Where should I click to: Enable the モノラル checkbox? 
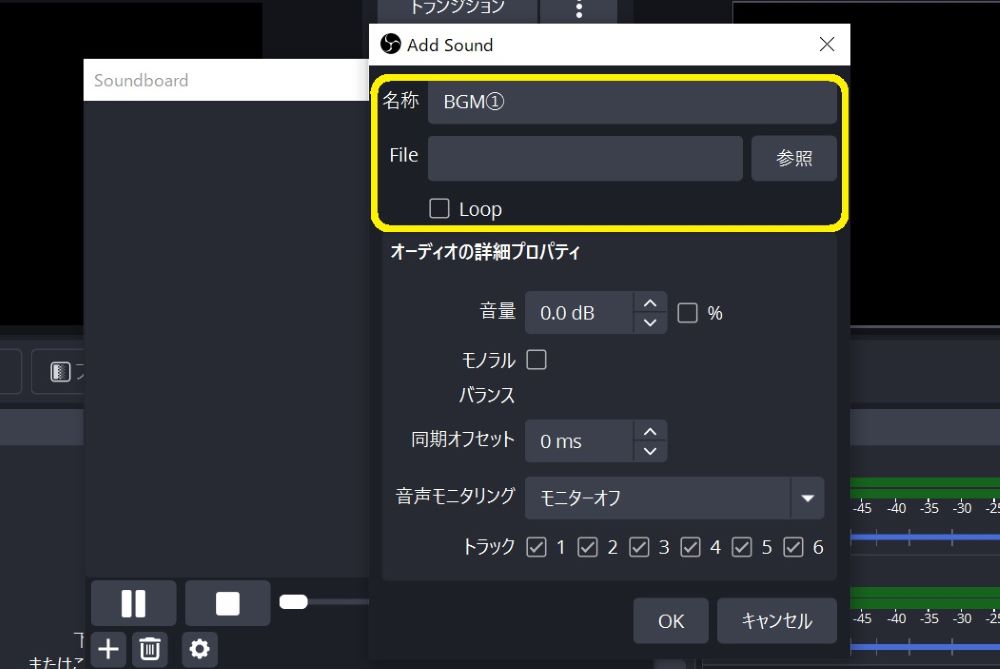click(537, 360)
